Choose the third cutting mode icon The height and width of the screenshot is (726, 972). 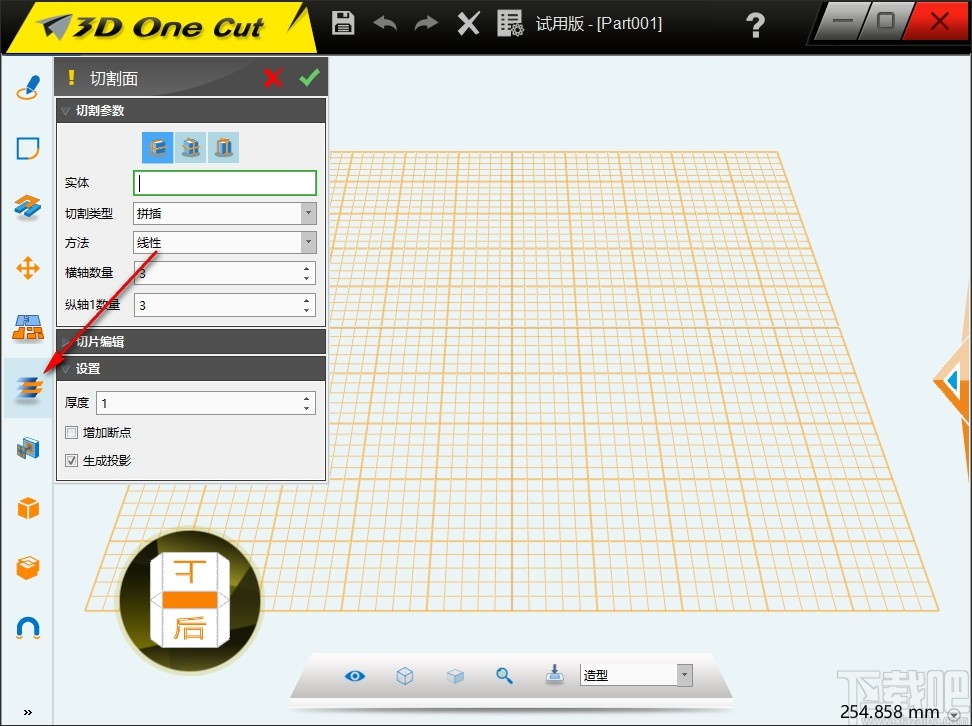tap(223, 148)
